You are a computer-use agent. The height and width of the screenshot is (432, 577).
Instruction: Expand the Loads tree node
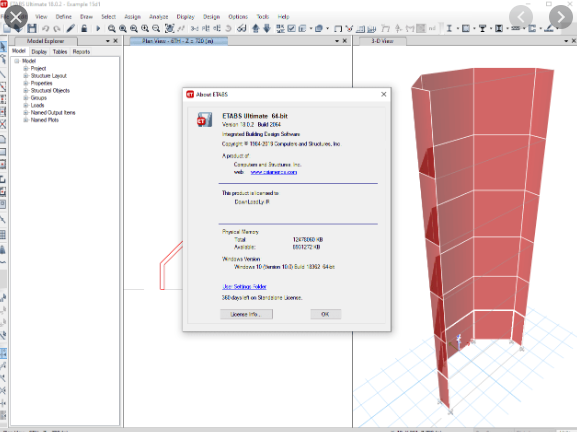click(26, 105)
